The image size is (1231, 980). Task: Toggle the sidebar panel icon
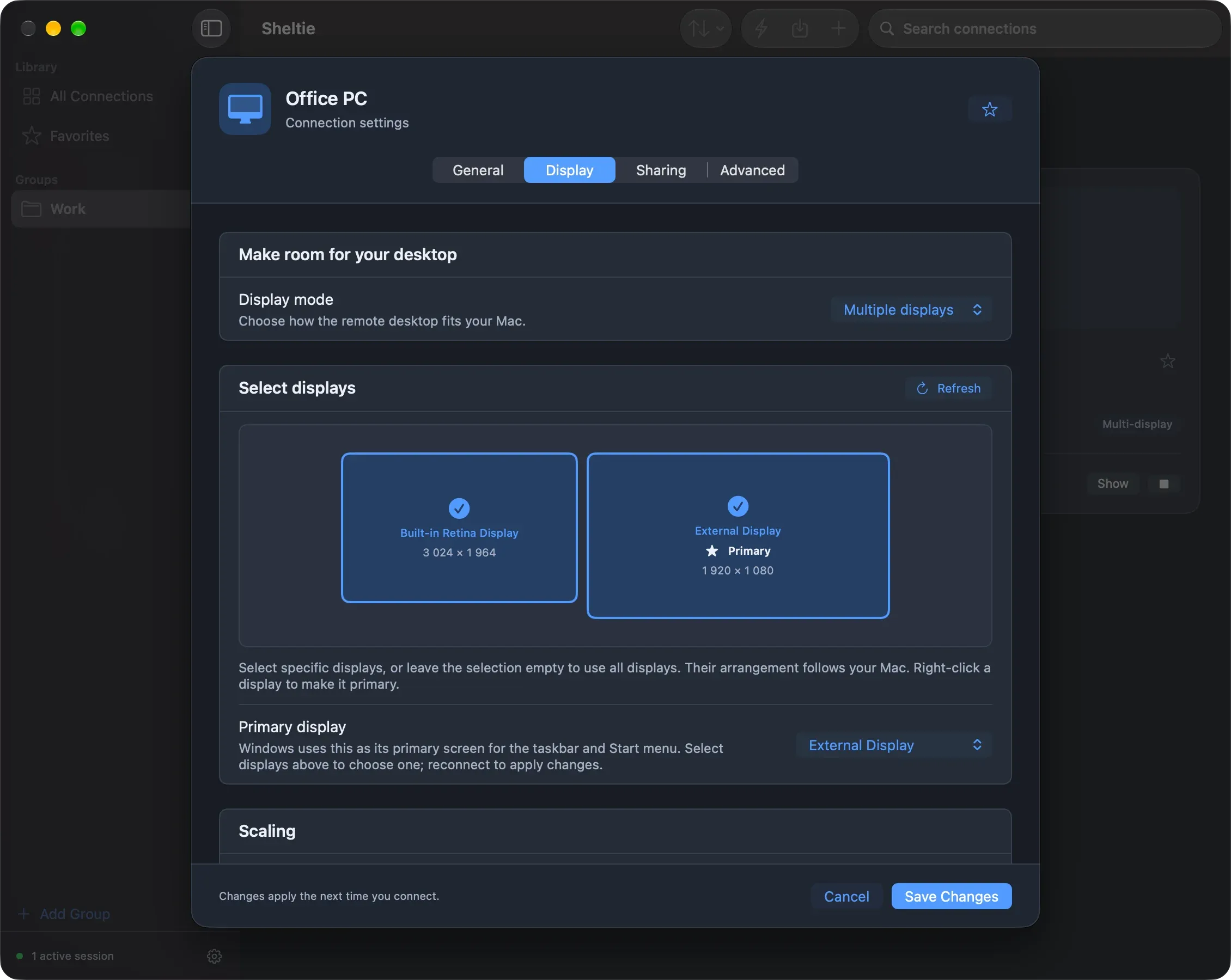coord(211,28)
